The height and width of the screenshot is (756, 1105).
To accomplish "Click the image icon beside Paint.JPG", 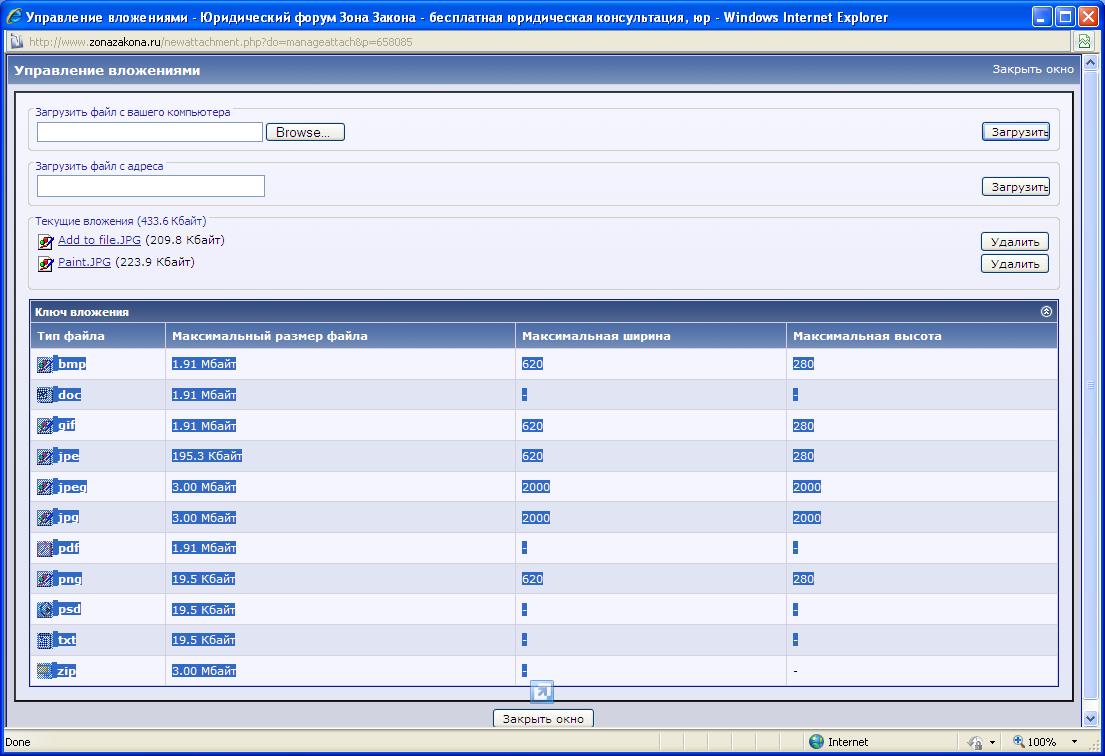I will 46,264.
